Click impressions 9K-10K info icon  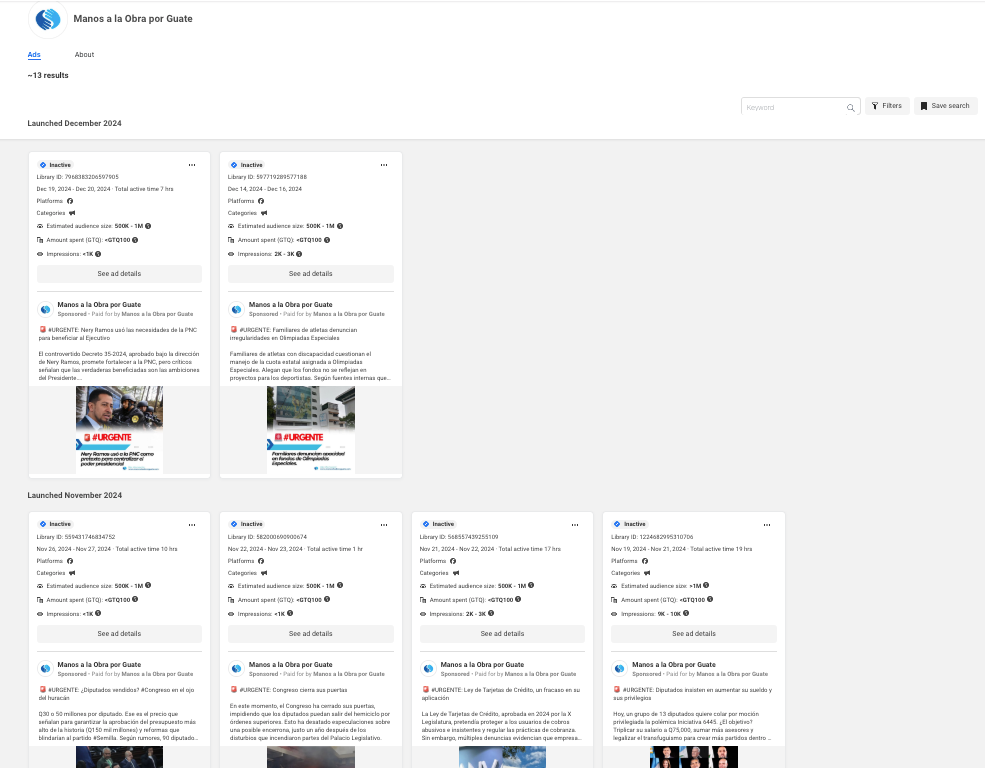point(686,614)
